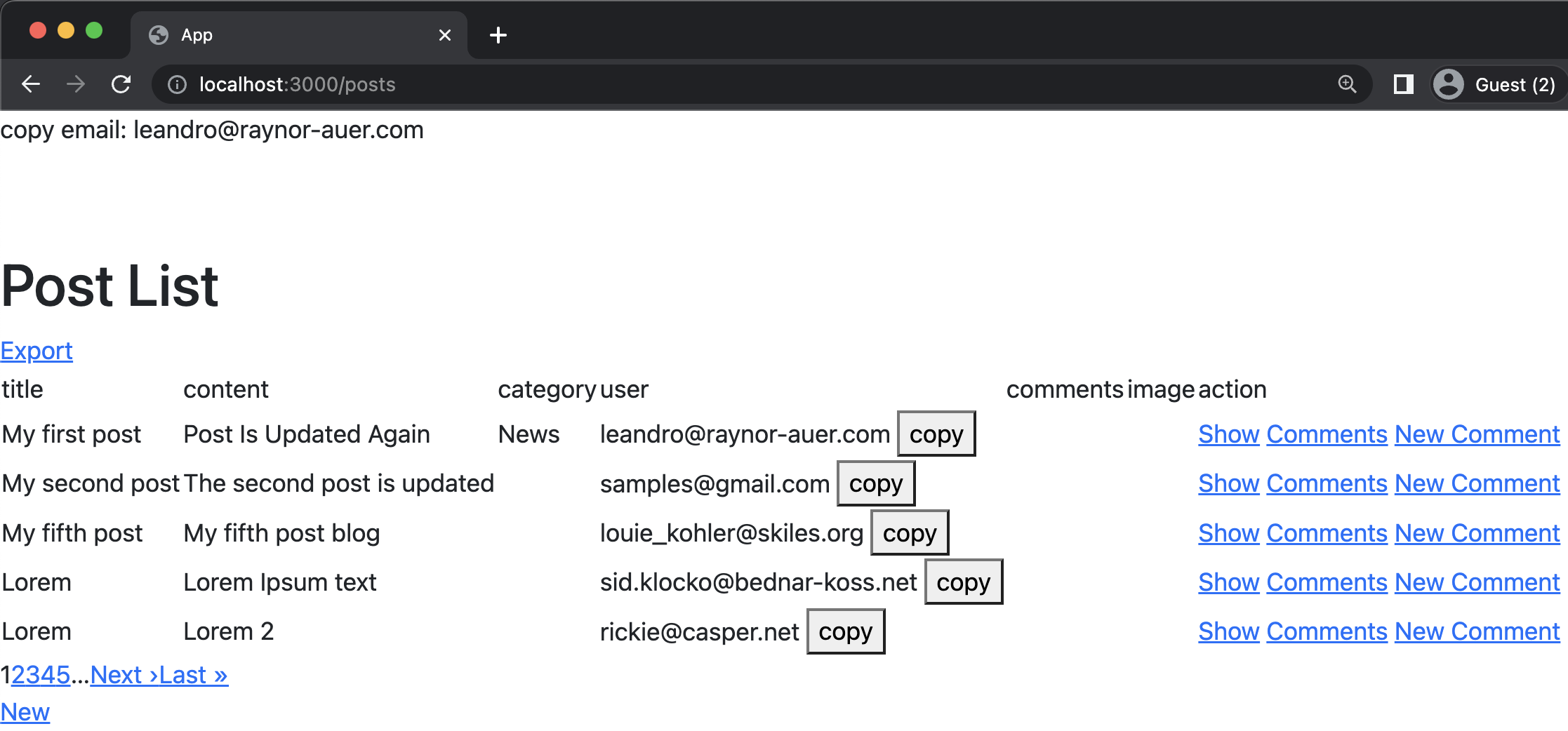
Task: View site information icon in address bar
Action: click(x=178, y=85)
